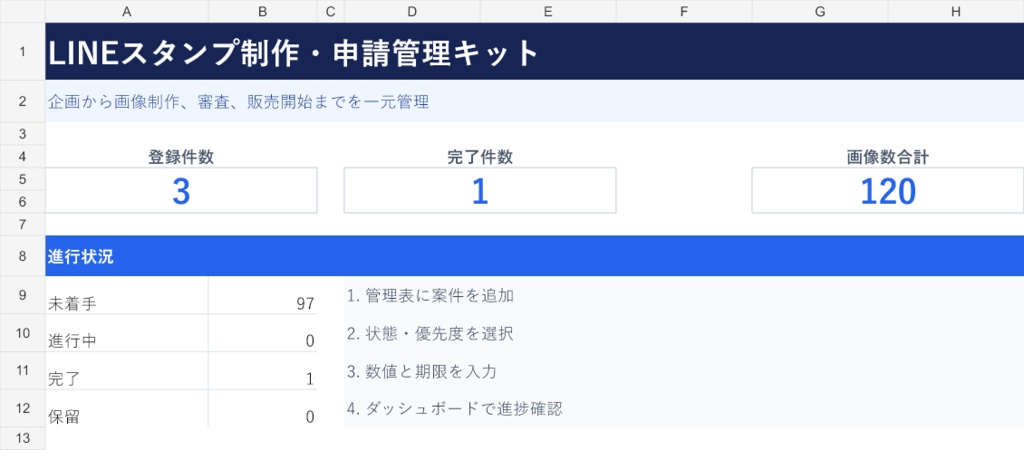Click step 2. 状態・優先度を選択
This screenshot has width=1024, height=450.
[430, 334]
